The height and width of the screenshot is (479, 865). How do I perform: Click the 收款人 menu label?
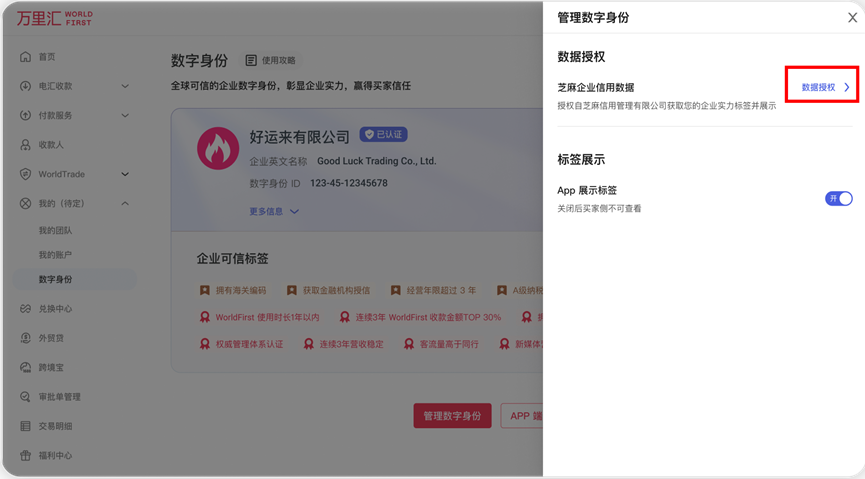51,145
